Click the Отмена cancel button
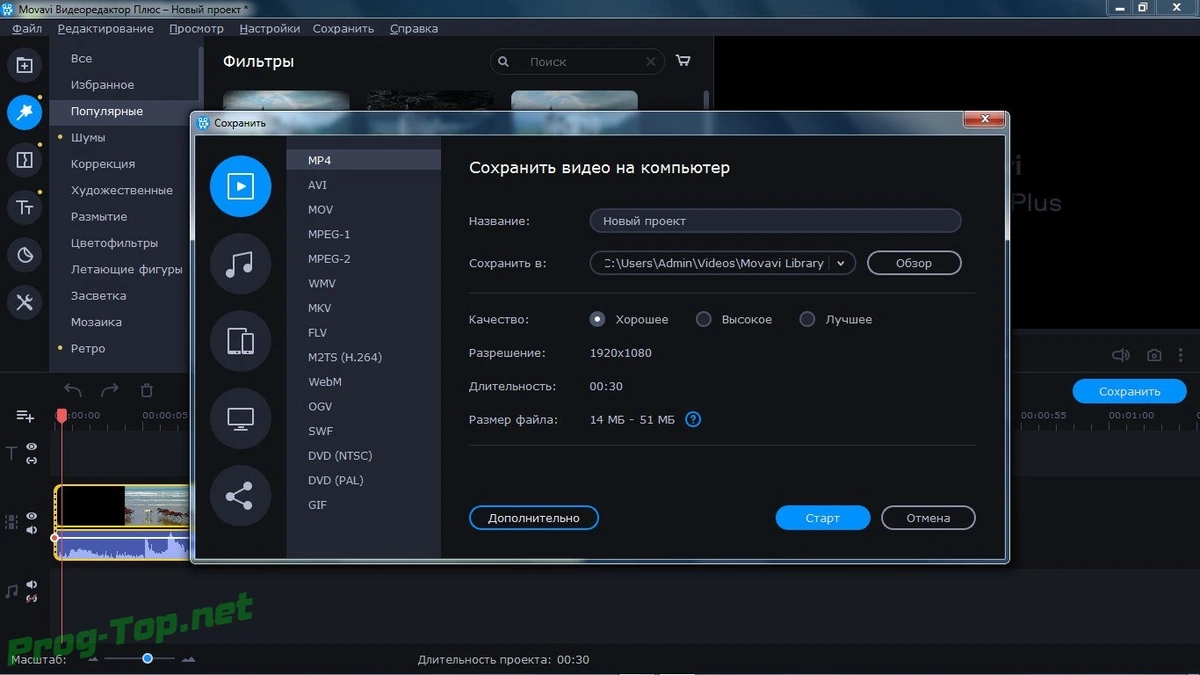Screen dimensions: 1200x675 pos(928,518)
